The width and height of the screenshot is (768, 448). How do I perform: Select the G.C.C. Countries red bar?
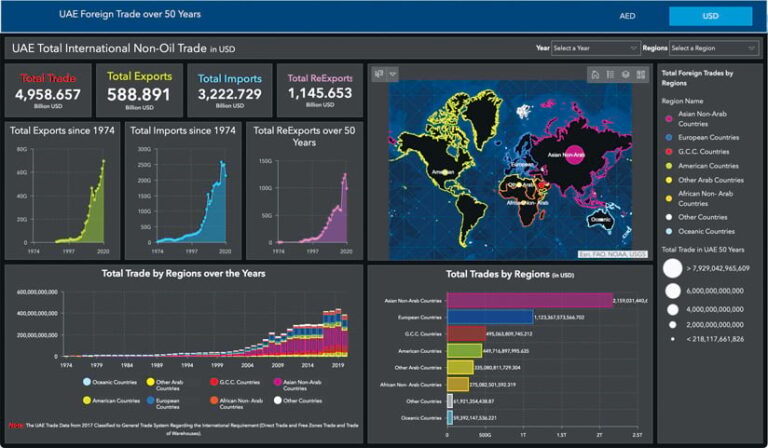point(466,333)
